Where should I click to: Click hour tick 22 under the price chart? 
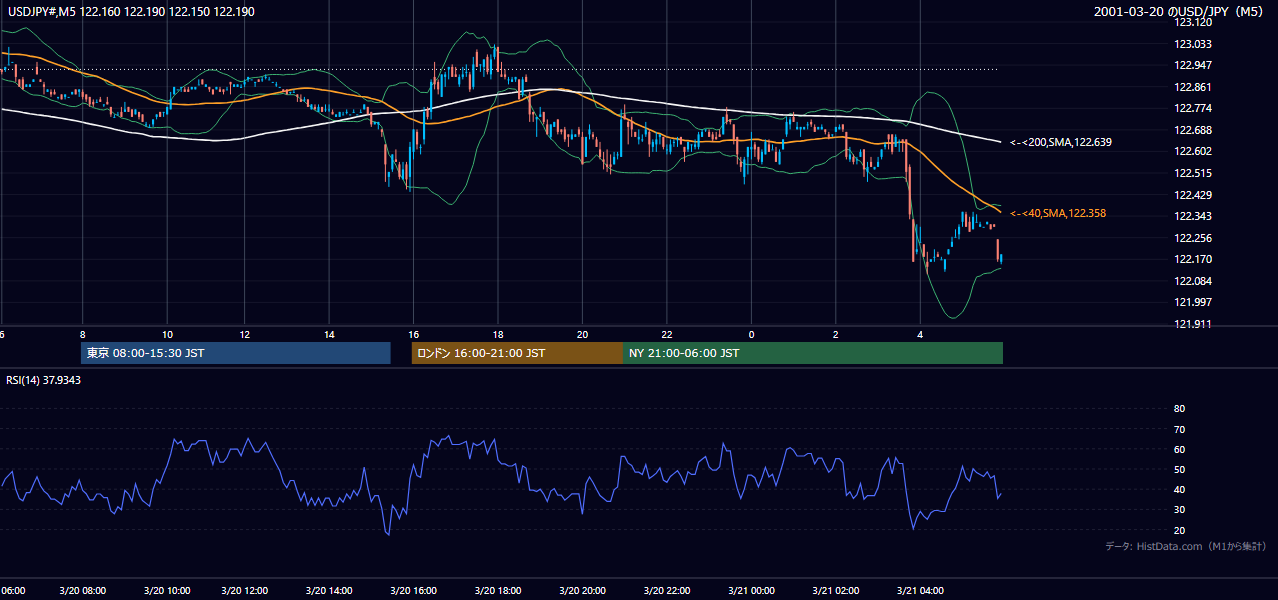pyautogui.click(x=667, y=334)
